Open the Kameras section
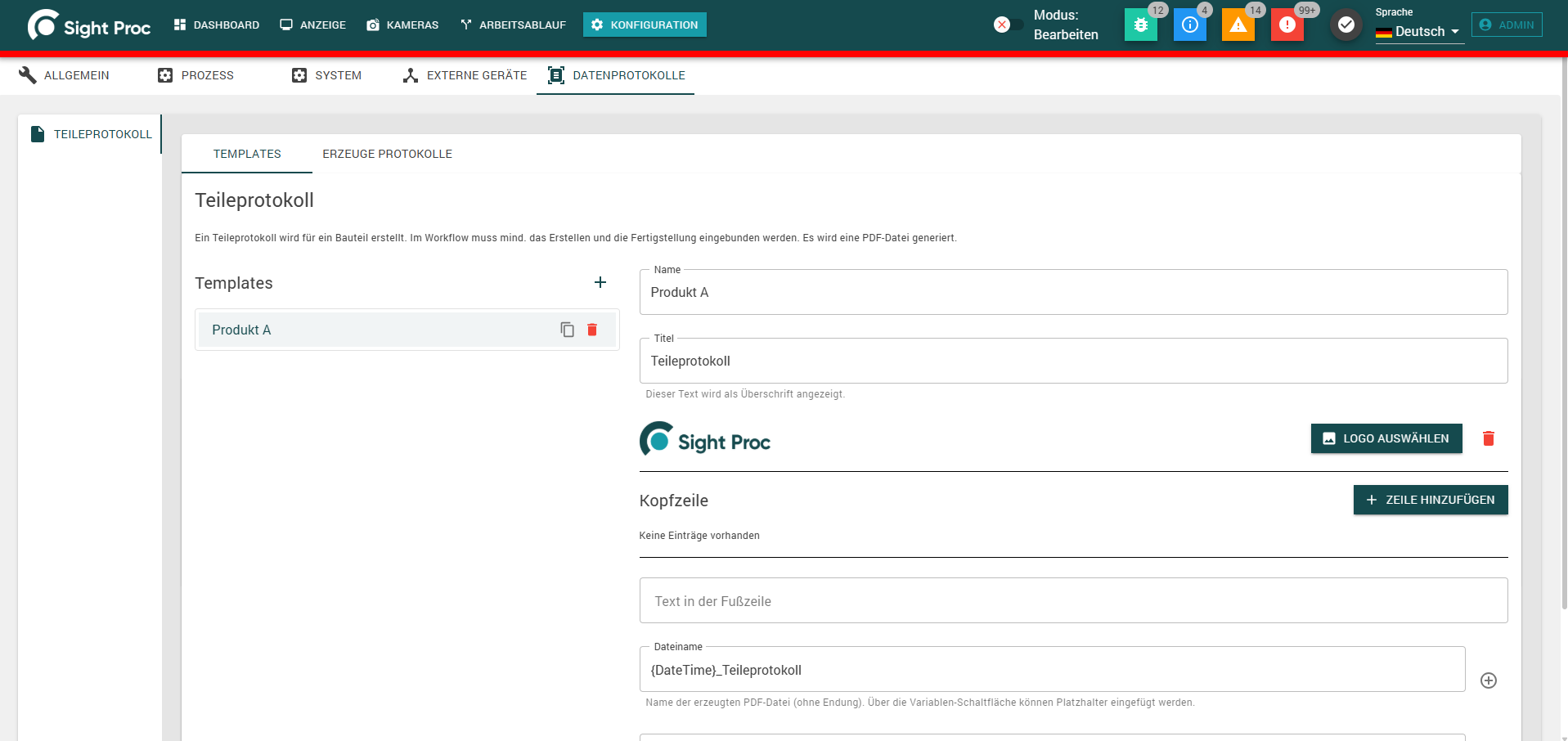The width and height of the screenshot is (1568, 741). 402,25
